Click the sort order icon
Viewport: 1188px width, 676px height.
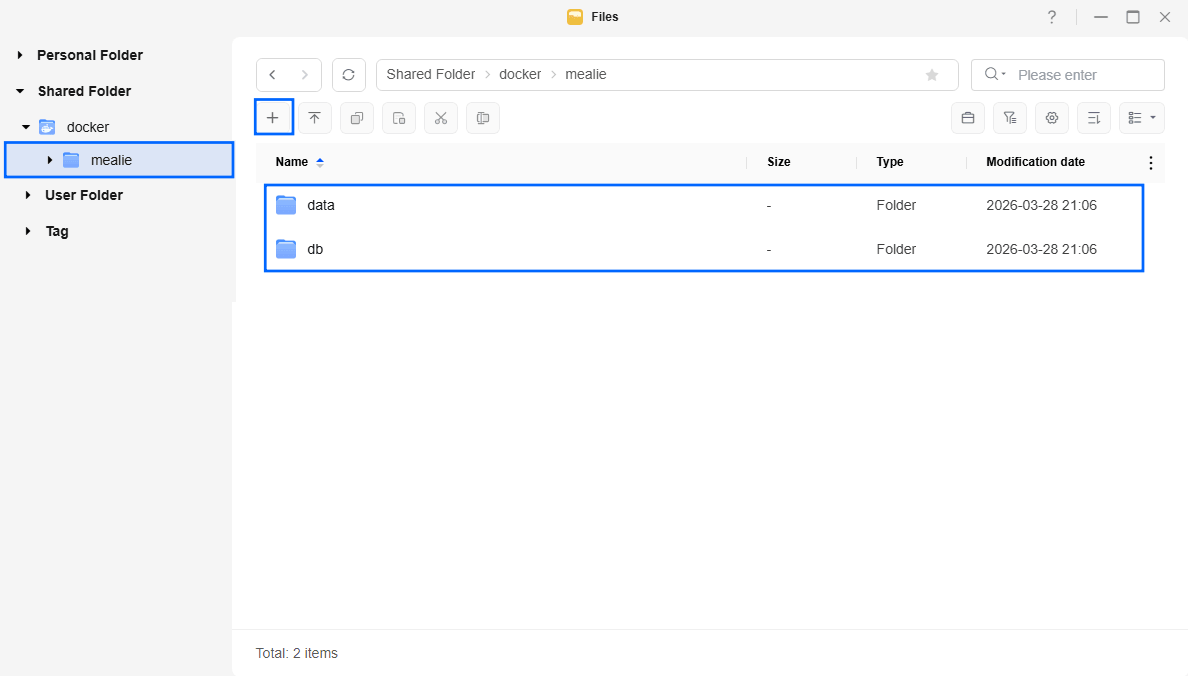point(1094,118)
